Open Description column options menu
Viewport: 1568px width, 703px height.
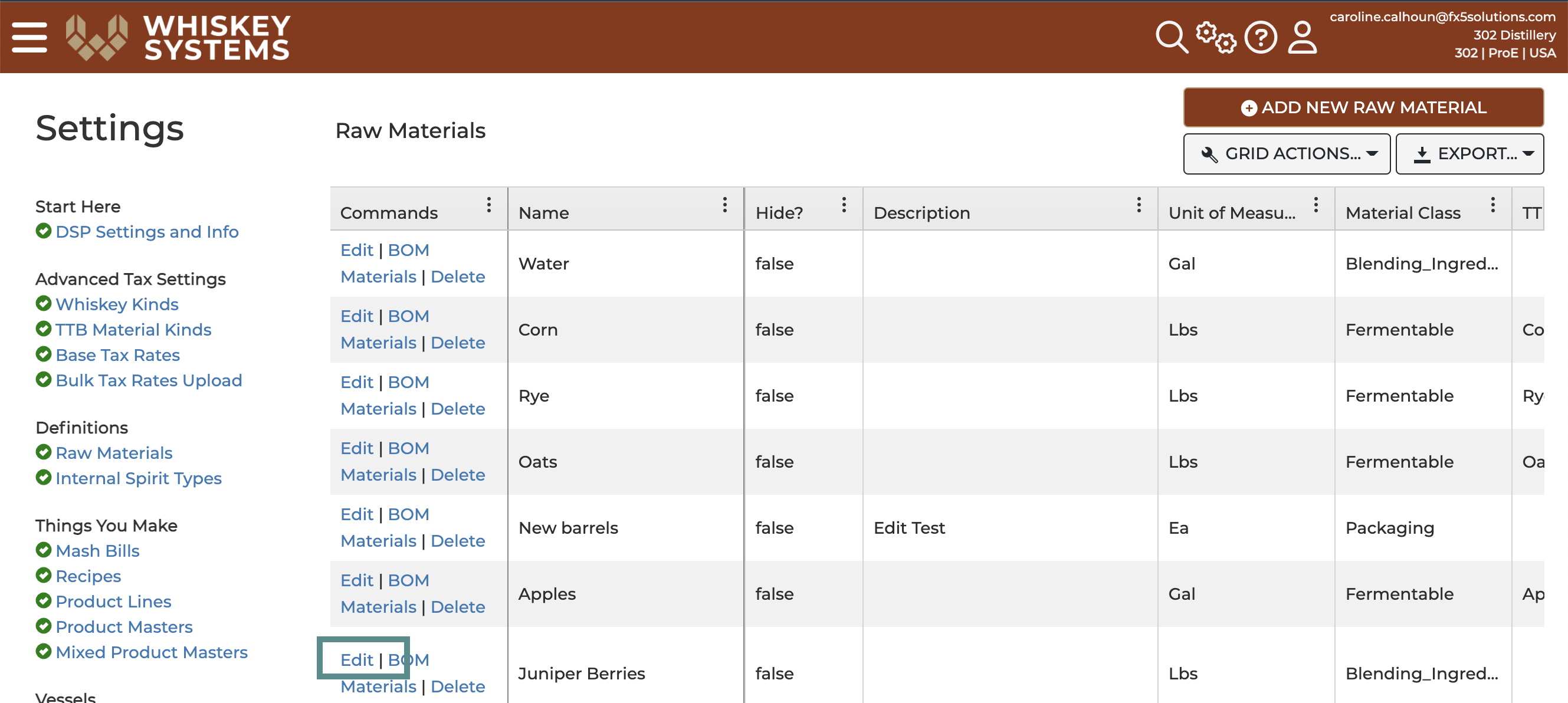point(1139,205)
